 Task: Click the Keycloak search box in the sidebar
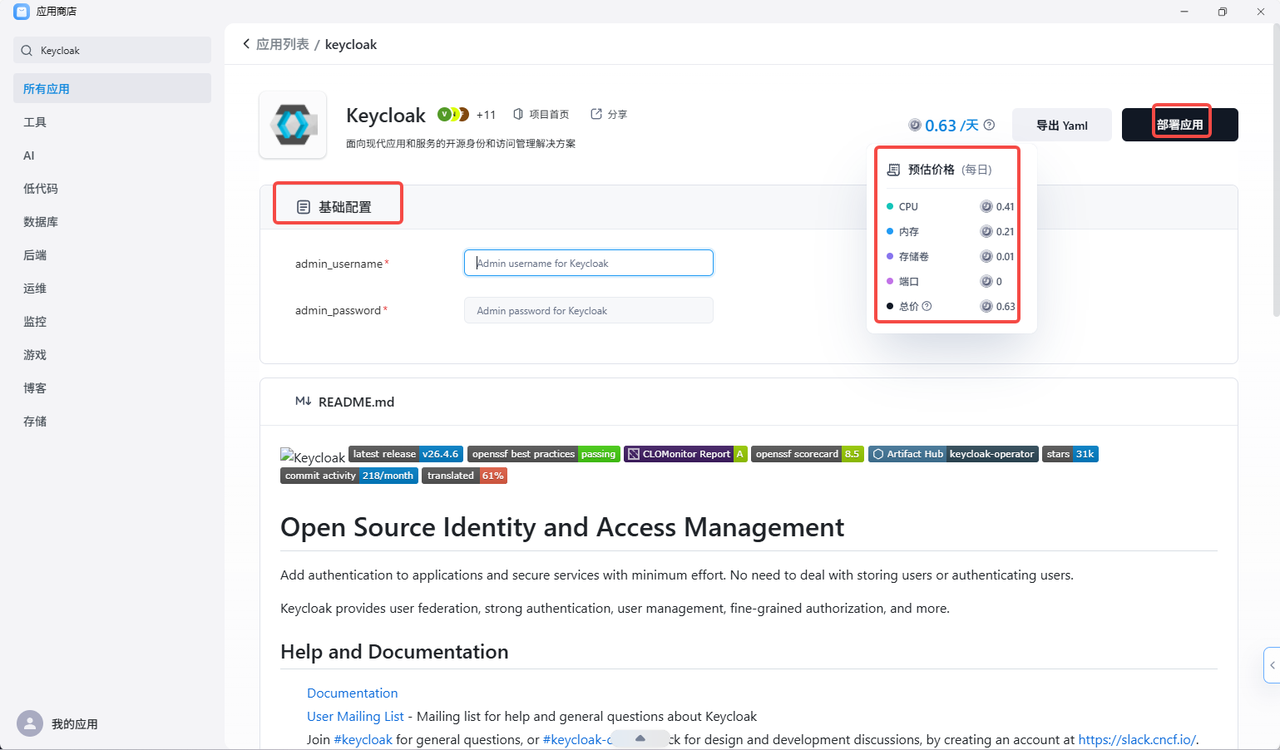(x=112, y=50)
